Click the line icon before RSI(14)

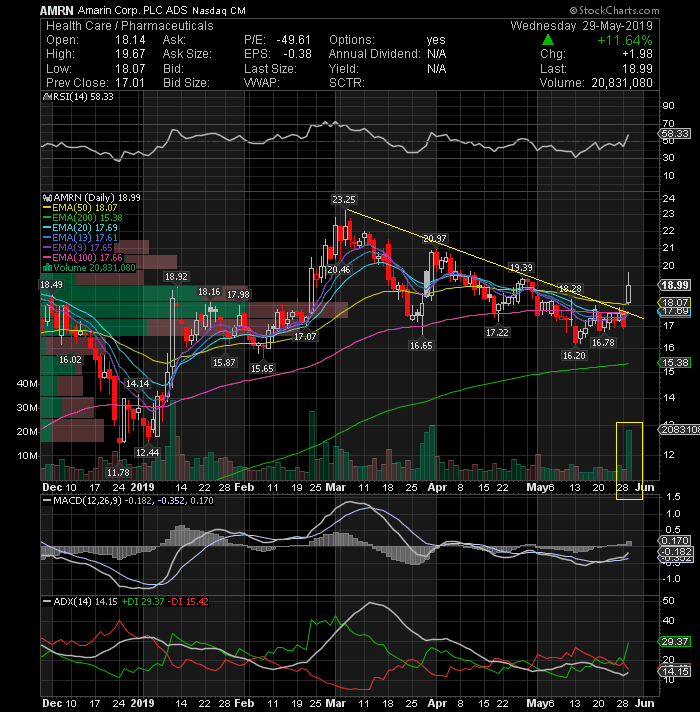pyautogui.click(x=46, y=97)
